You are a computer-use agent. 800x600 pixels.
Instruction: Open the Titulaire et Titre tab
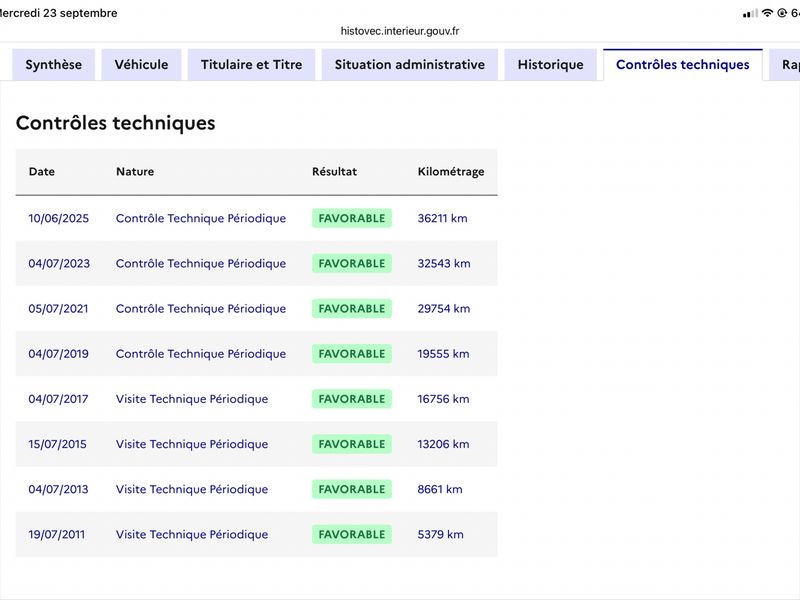(x=252, y=65)
